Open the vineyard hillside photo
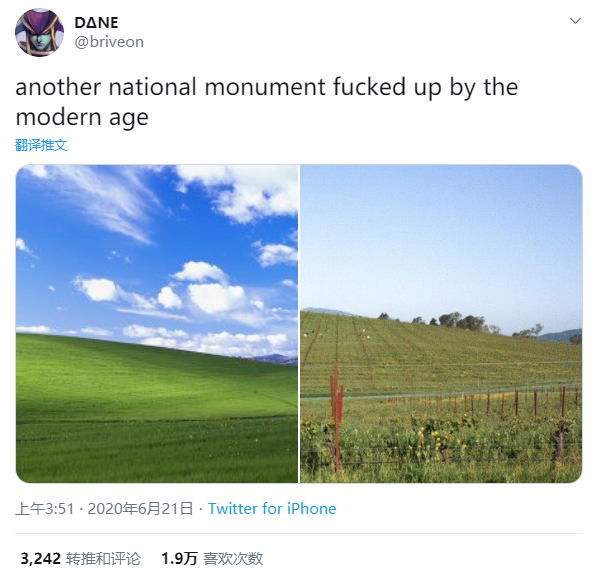Viewport: 598px width, 580px height. (x=441, y=324)
